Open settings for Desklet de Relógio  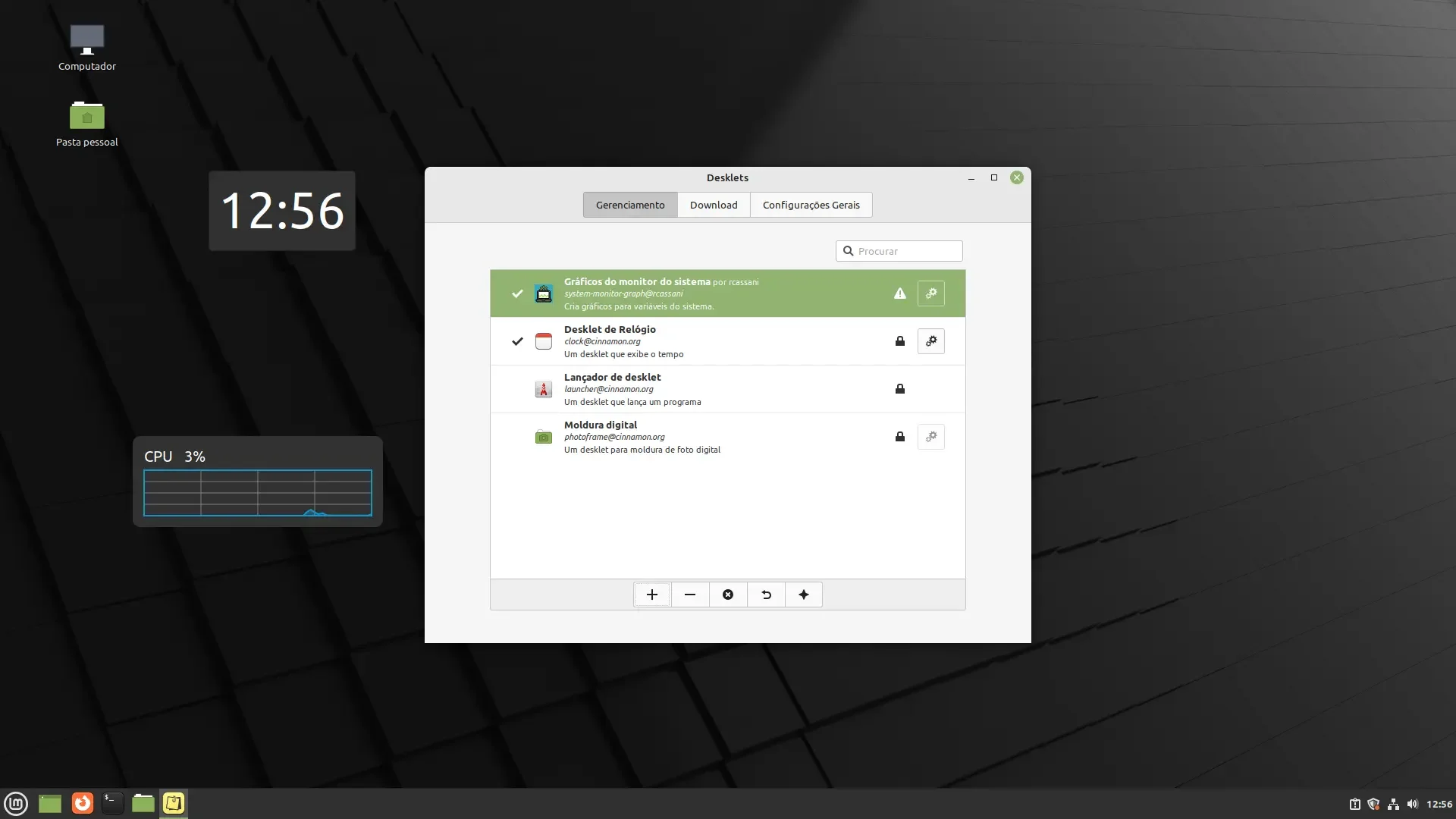click(931, 341)
